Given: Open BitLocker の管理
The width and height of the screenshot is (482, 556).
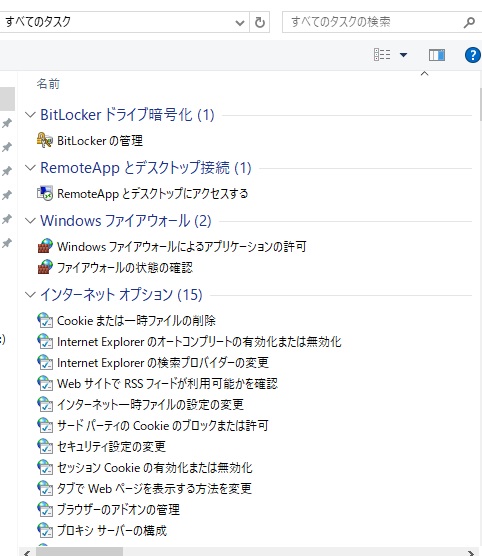Looking at the screenshot, I should (100, 141).
